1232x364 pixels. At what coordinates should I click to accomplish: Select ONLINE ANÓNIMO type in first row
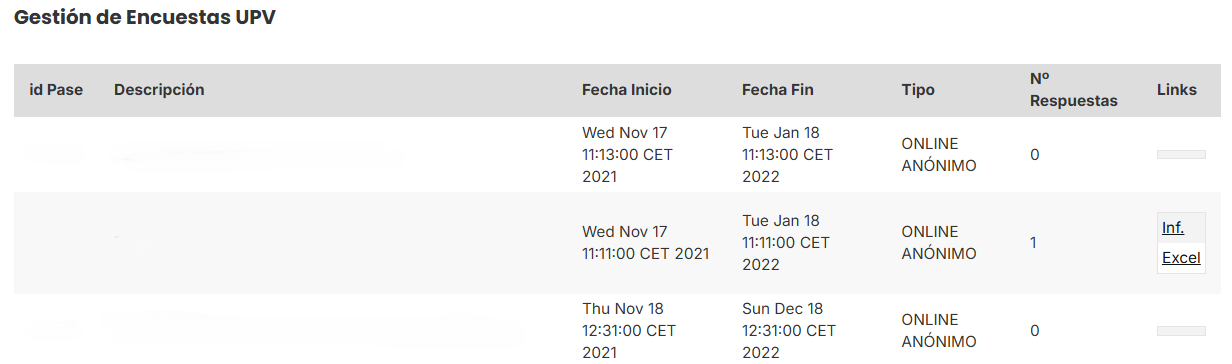[x=939, y=155]
